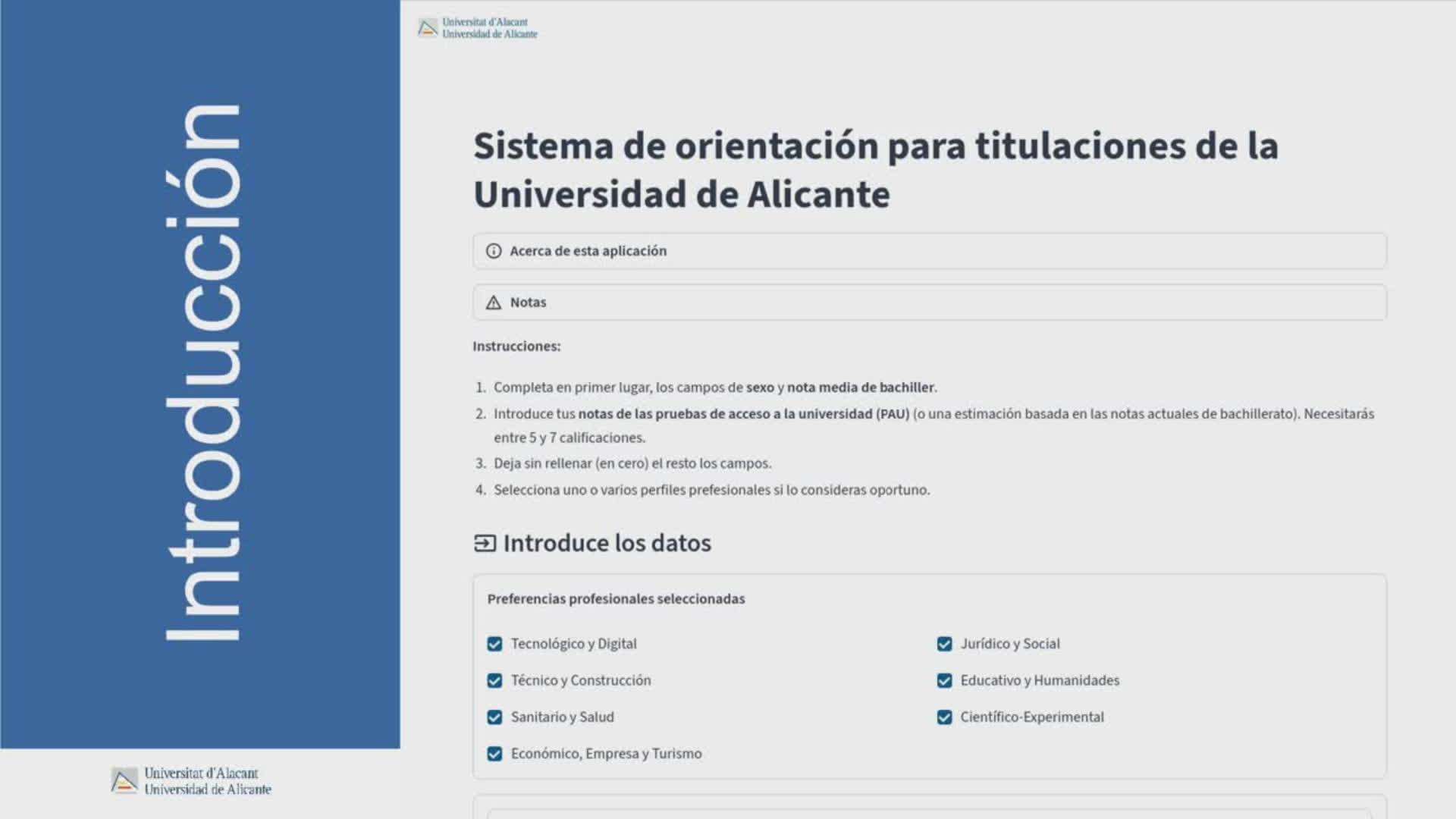
Task: Toggle the 'Educativo y Humanidades' checkbox
Action: [x=944, y=680]
